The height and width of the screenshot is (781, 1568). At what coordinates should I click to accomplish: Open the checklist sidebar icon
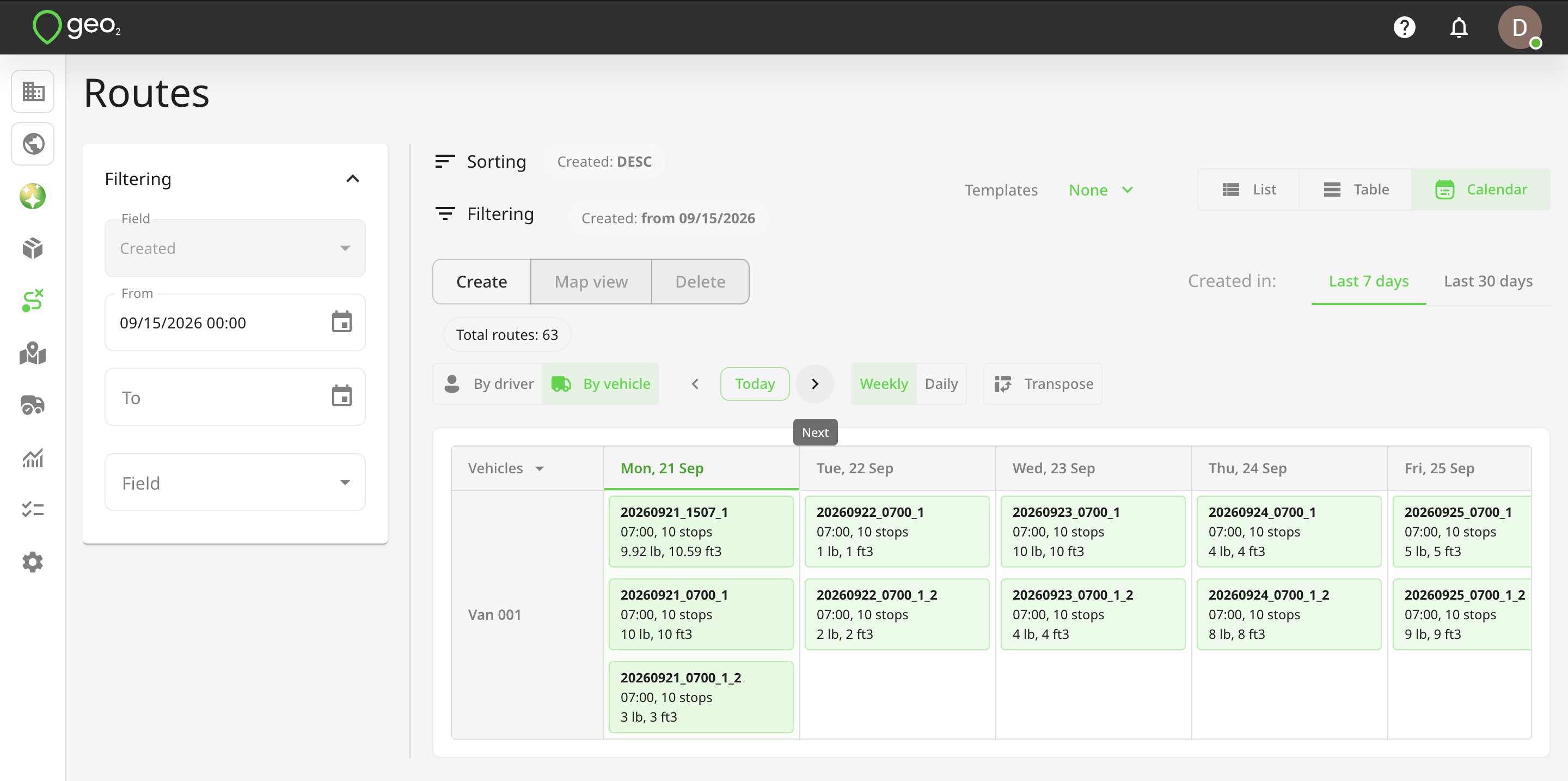click(x=33, y=510)
